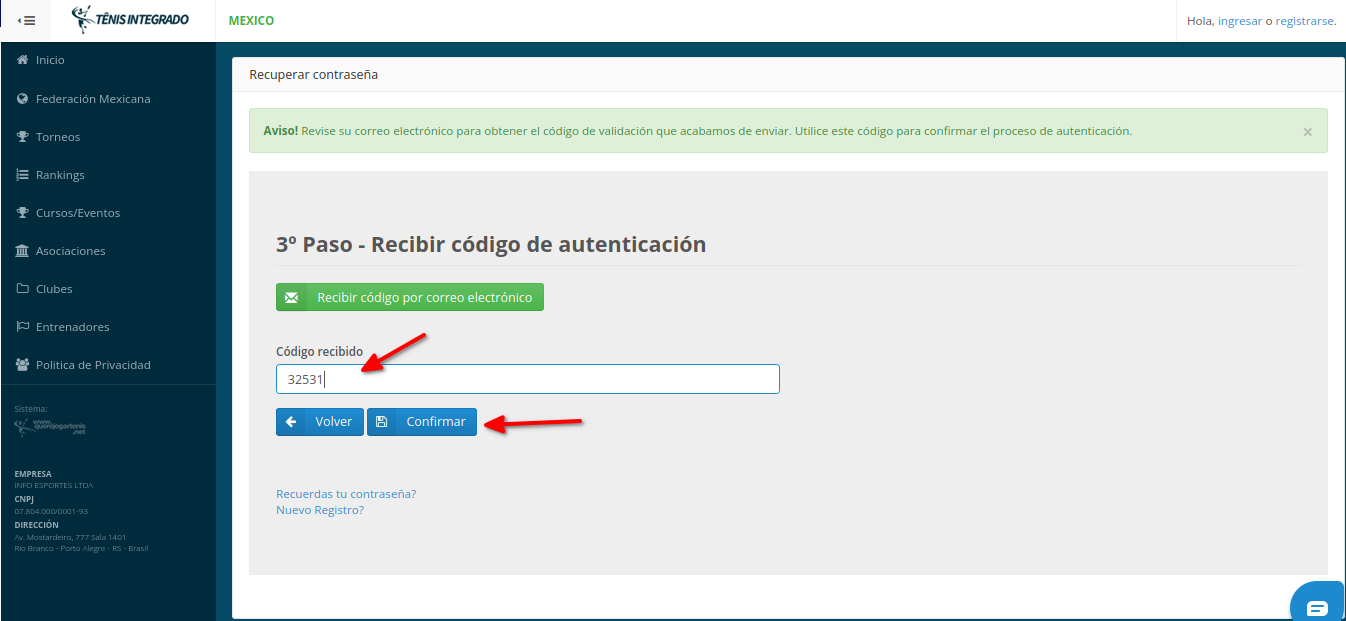Click the Tênis Integrado logo
Image resolution: width=1346 pixels, height=621 pixels.
[x=130, y=20]
